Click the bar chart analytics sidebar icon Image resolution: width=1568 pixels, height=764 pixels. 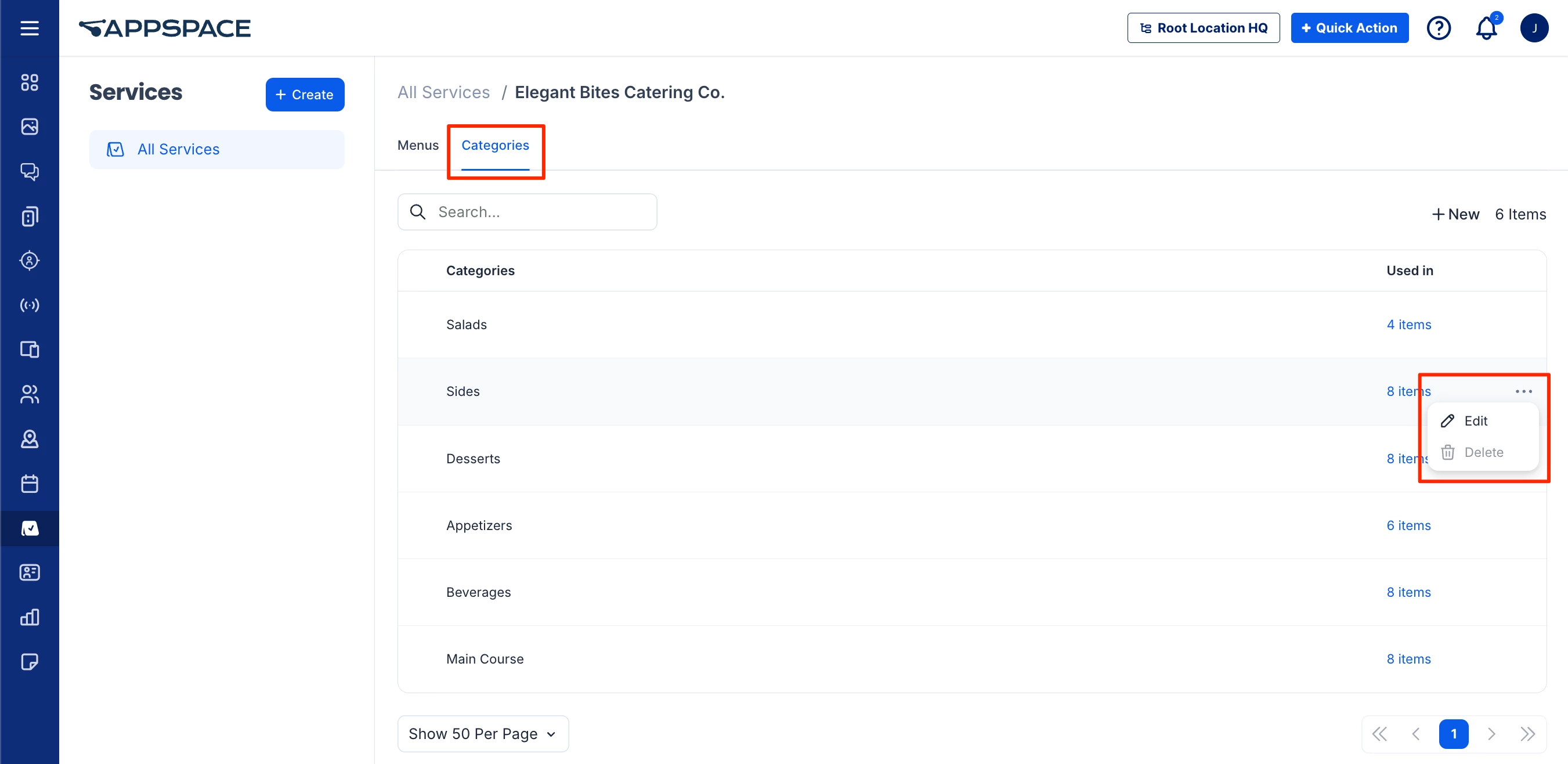click(29, 617)
